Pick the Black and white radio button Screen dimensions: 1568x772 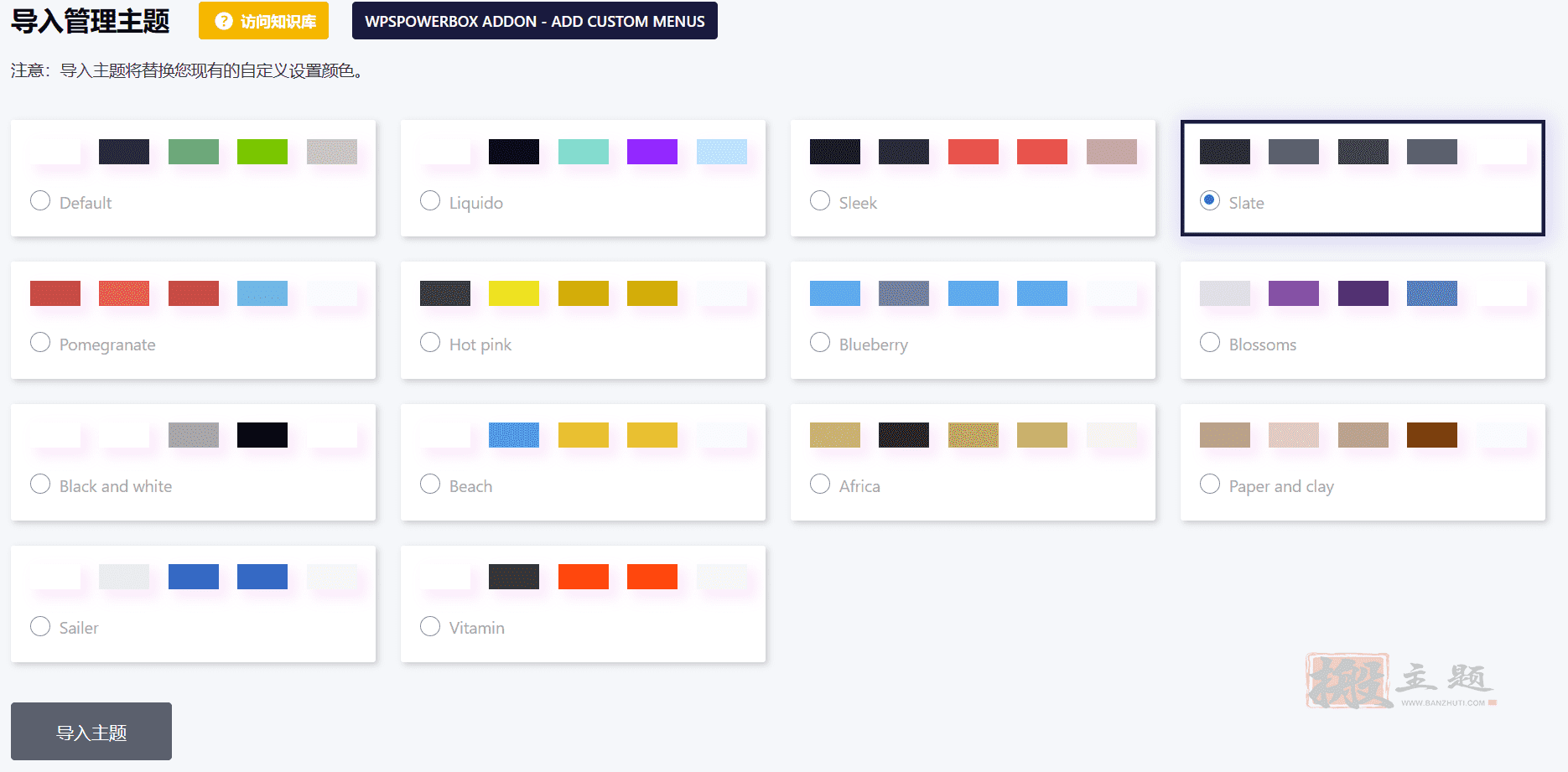[x=40, y=484]
